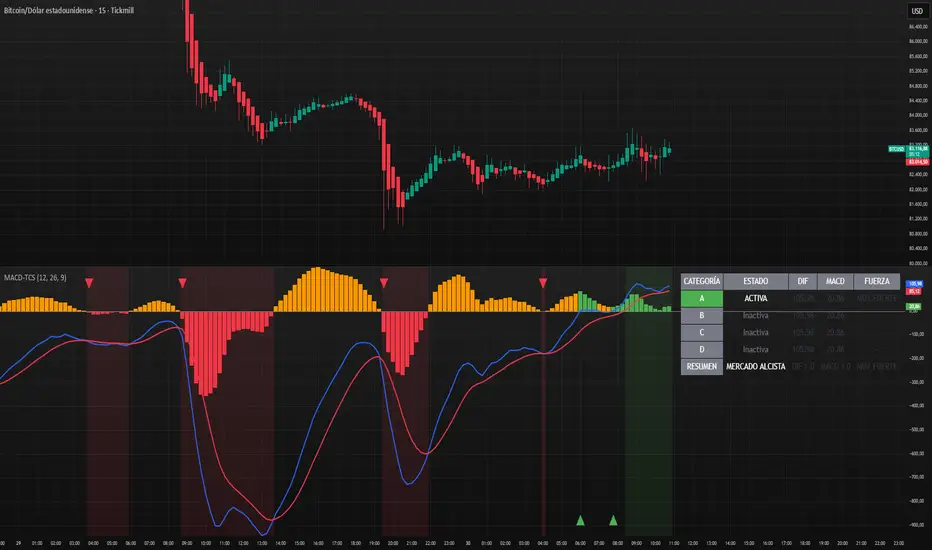Viewport: 932px width, 550px height.
Task: Click the MERCADO ALCISTA summary cell
Action: tap(755, 366)
